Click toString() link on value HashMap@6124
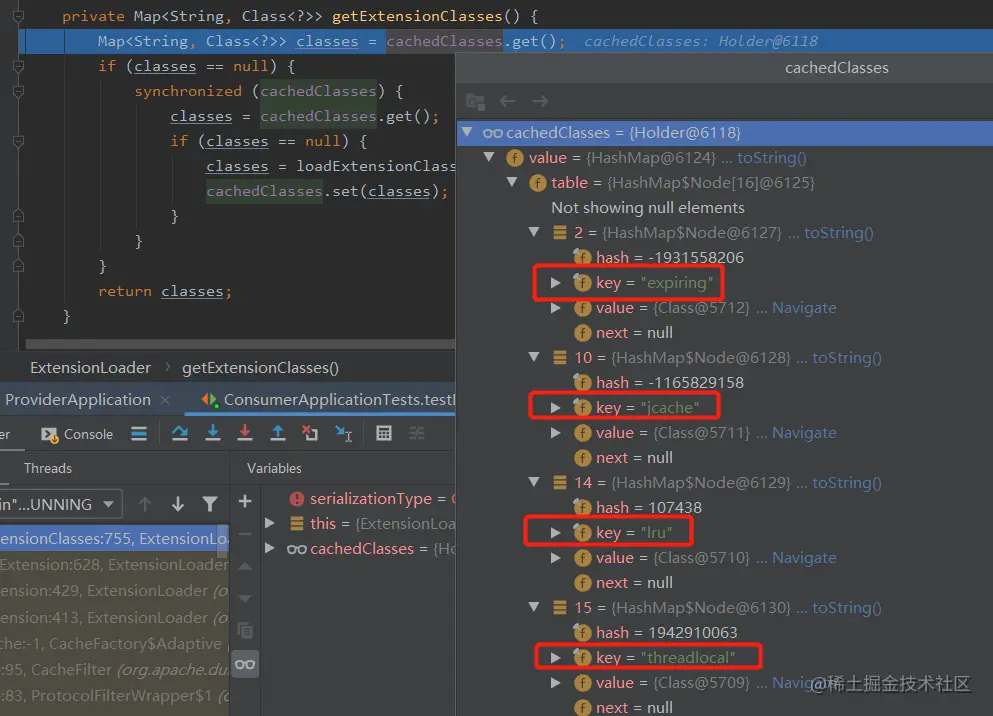Viewport: 993px width, 716px height. click(771, 158)
